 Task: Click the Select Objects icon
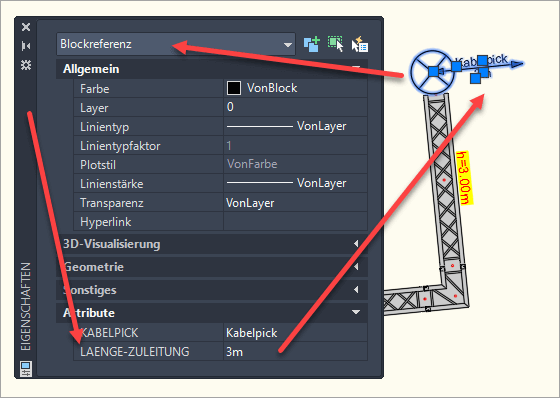click(335, 44)
